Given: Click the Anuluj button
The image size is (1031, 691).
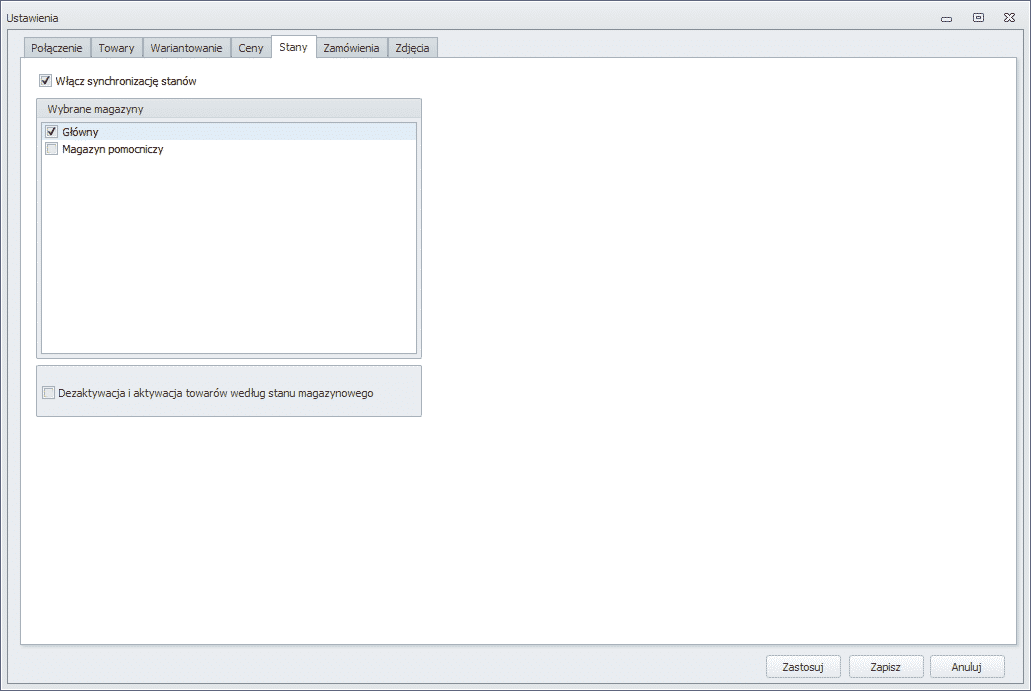Looking at the screenshot, I should [x=967, y=667].
